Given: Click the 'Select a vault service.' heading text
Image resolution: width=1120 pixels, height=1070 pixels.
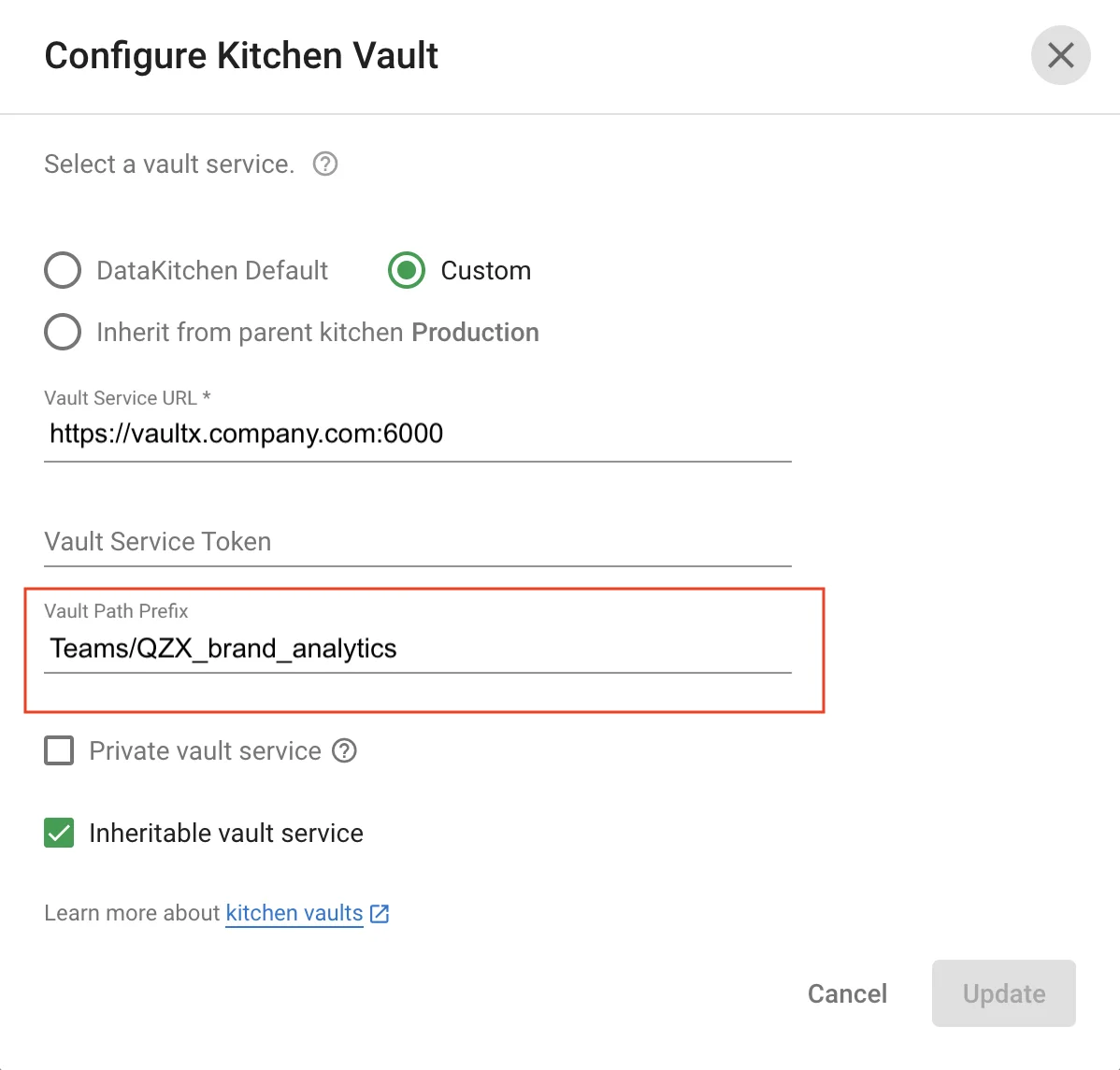Looking at the screenshot, I should 169,164.
